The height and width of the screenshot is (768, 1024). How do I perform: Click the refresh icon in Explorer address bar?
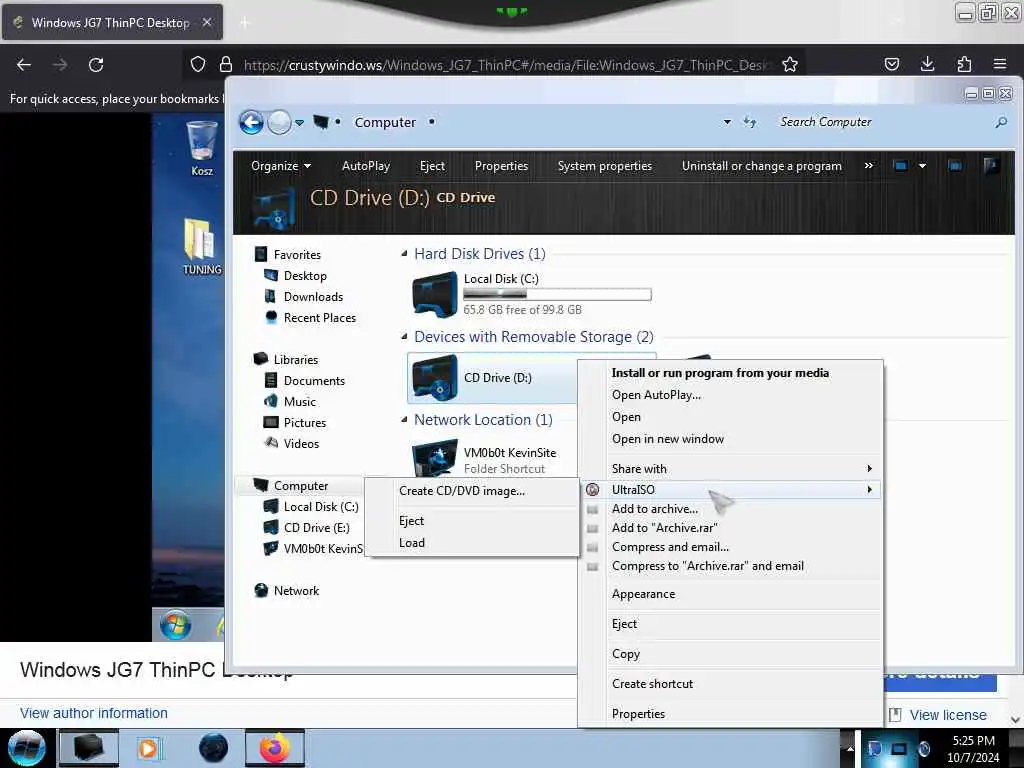click(750, 122)
